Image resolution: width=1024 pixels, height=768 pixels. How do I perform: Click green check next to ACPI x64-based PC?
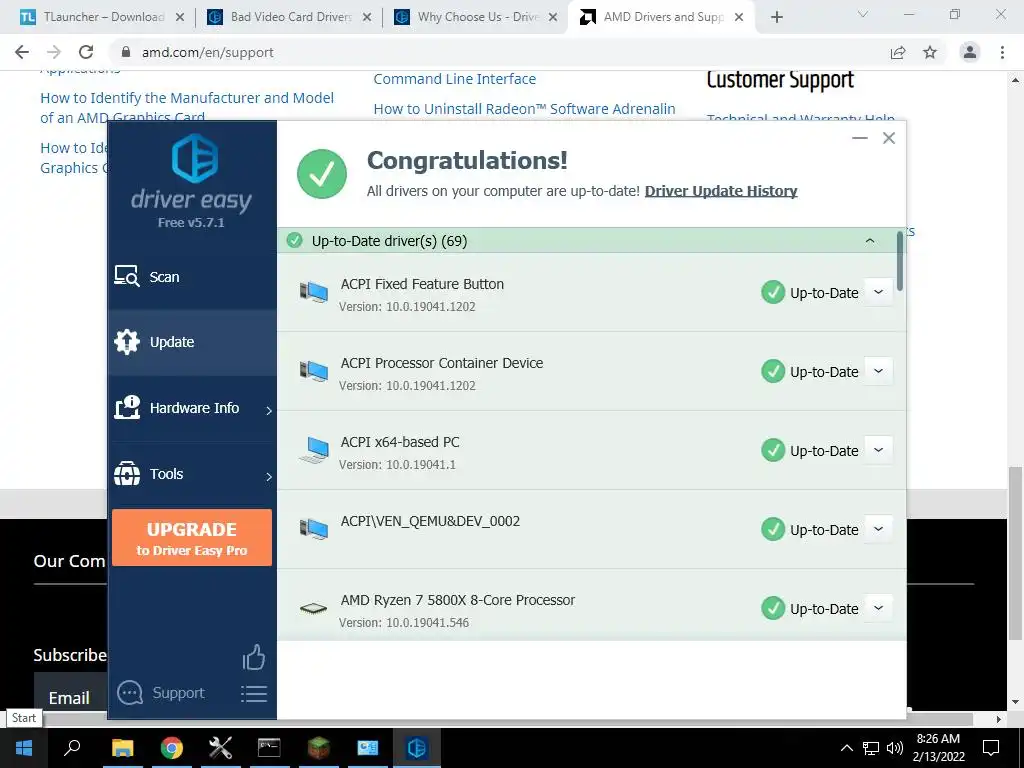(773, 450)
